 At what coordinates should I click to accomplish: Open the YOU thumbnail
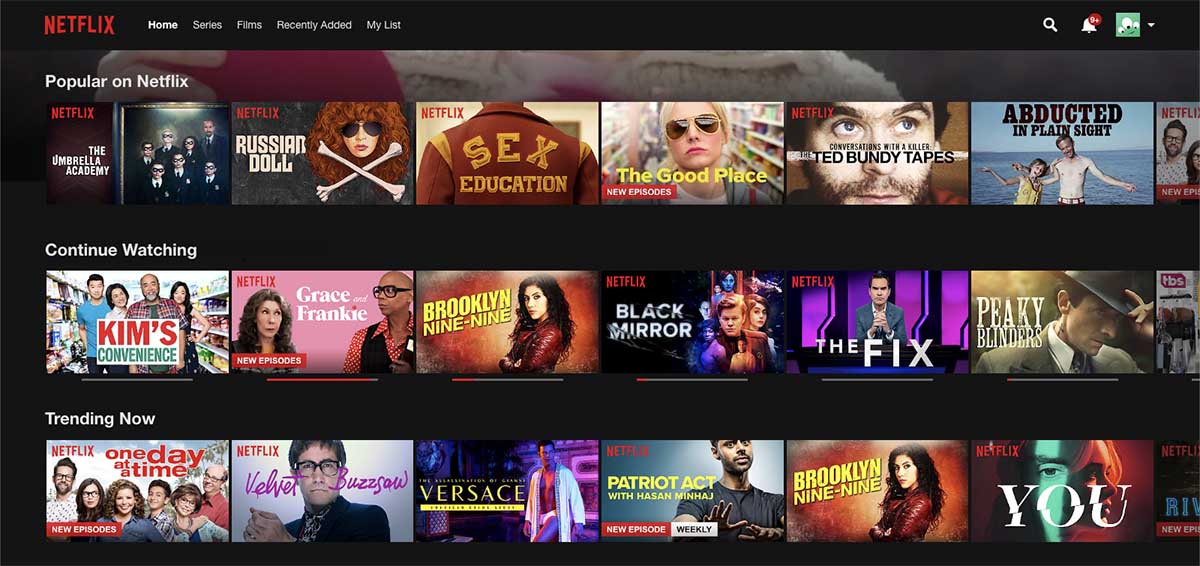pyautogui.click(x=1062, y=491)
